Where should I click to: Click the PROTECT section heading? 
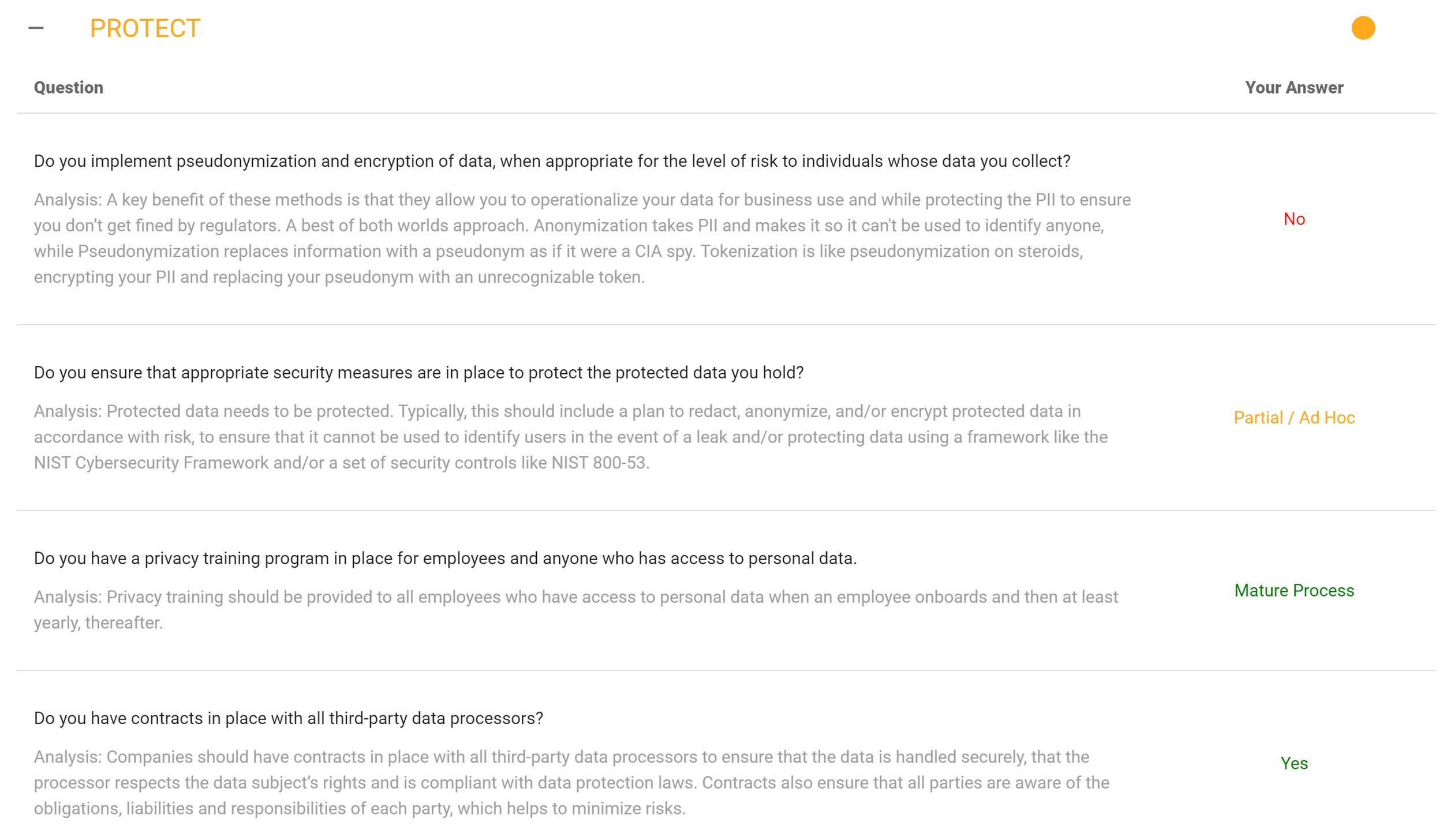click(145, 28)
